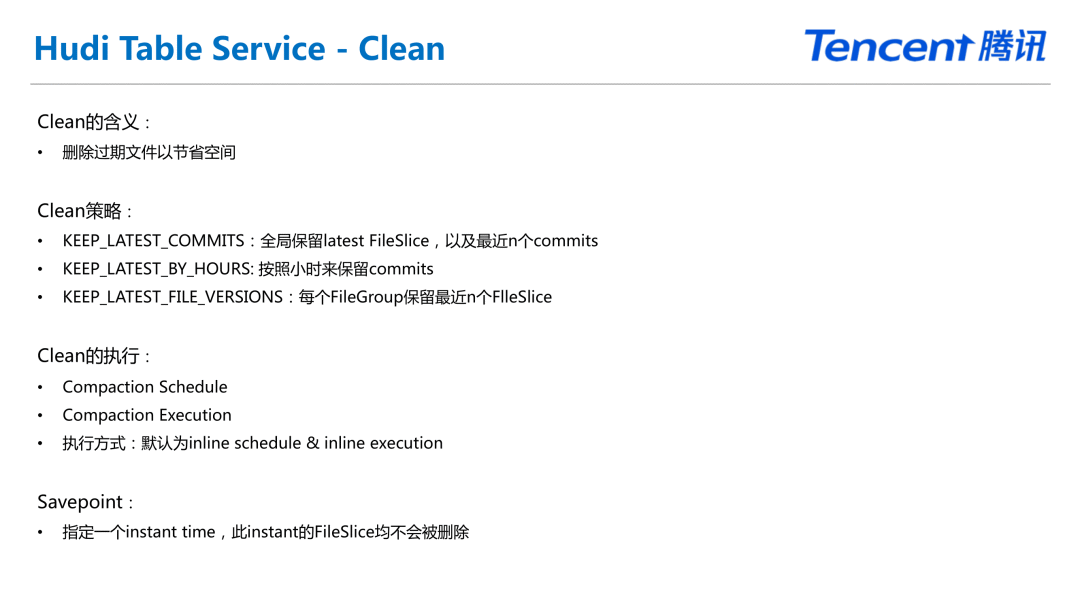
Task: Click the latest FileSlice phrase
Action: 376,241
